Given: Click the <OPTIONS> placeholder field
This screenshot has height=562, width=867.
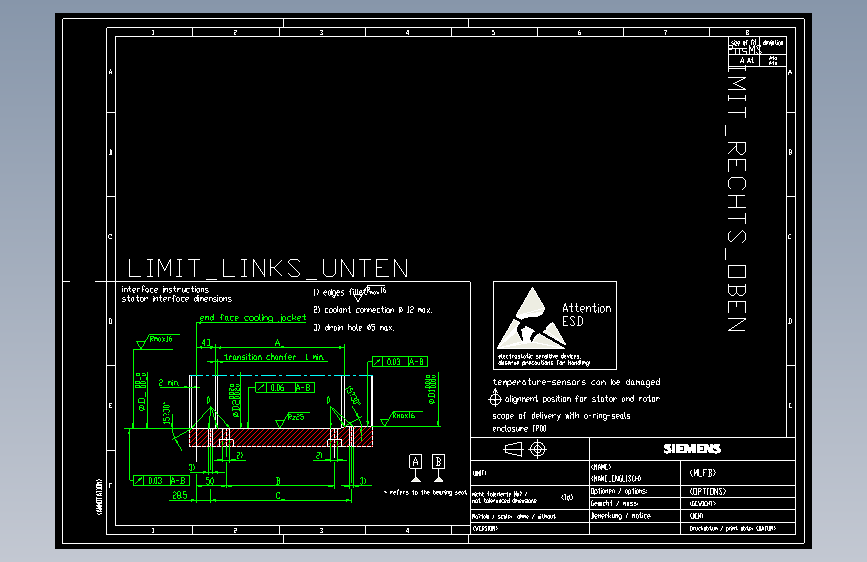Looking at the screenshot, I should point(708,491).
